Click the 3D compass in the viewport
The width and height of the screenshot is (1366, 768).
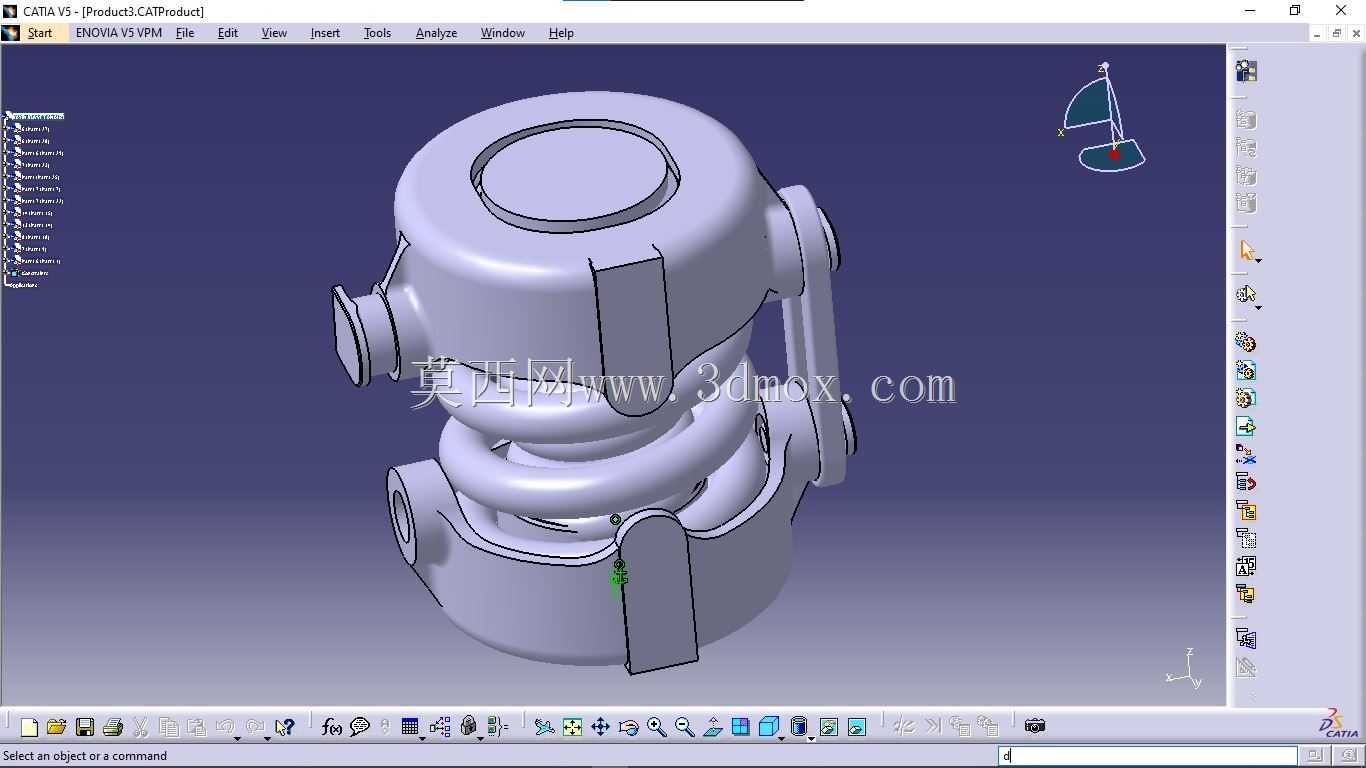tap(1103, 117)
